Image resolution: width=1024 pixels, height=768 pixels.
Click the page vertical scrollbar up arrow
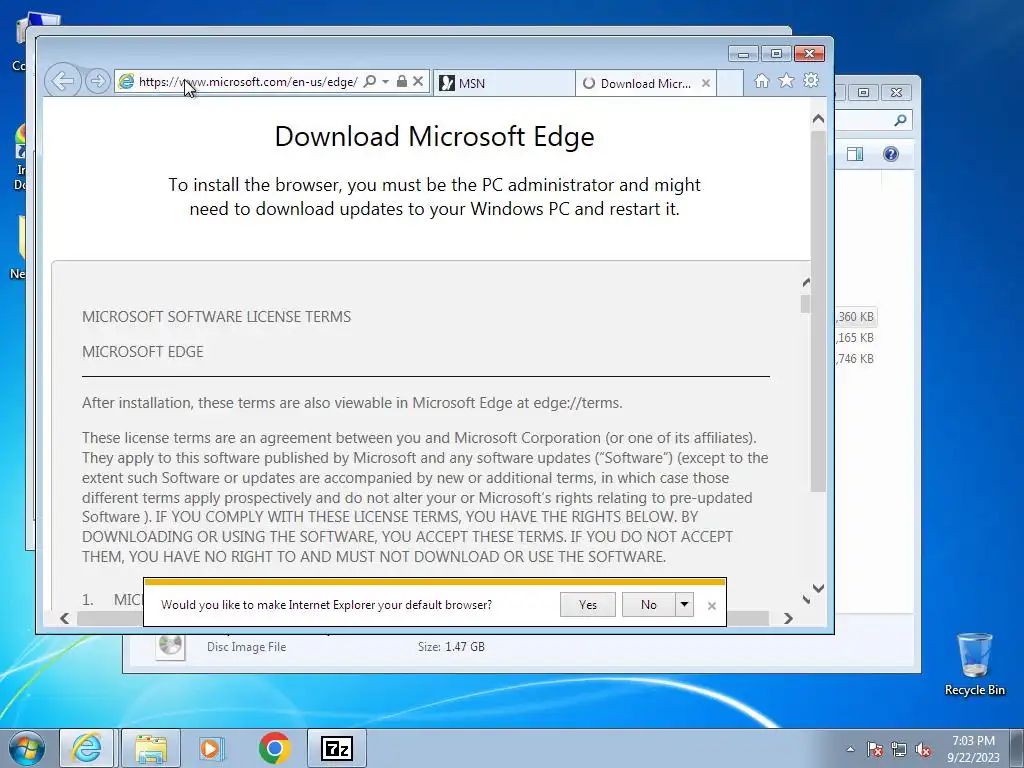[x=818, y=119]
